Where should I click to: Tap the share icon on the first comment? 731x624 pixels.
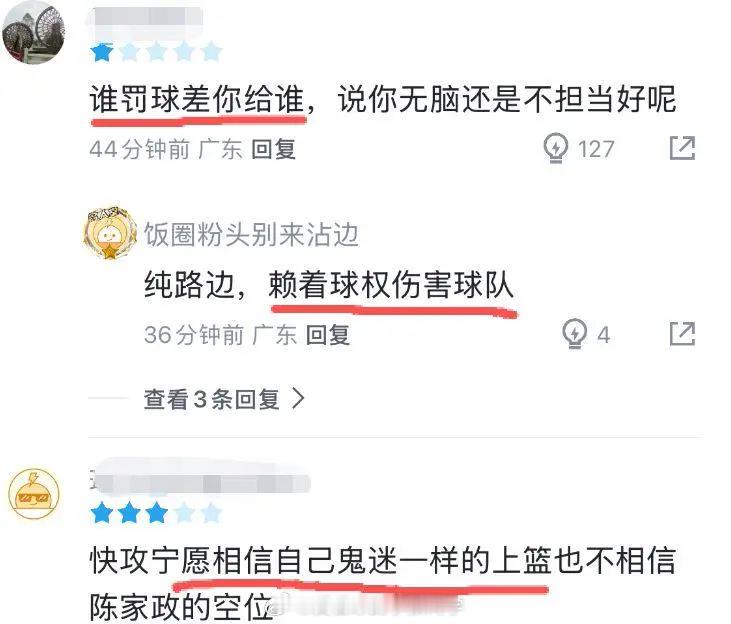(x=682, y=148)
